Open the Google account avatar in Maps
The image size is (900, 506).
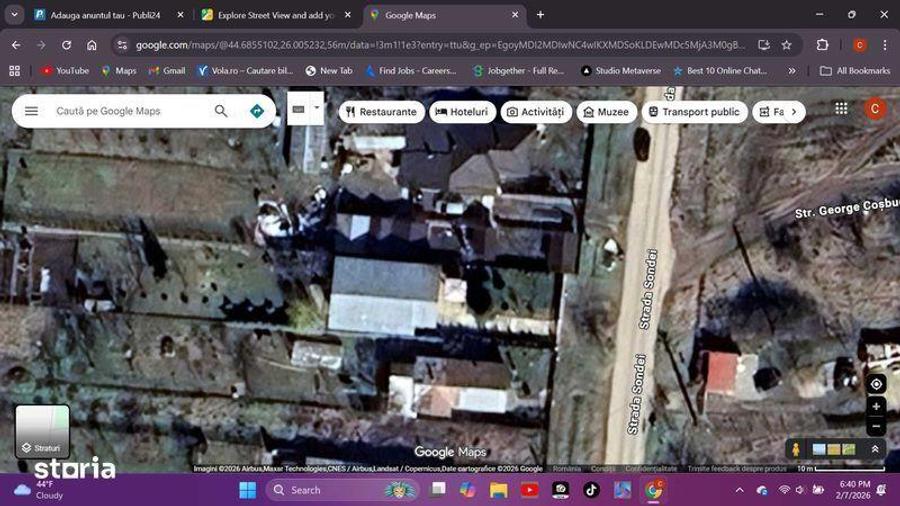(x=875, y=108)
